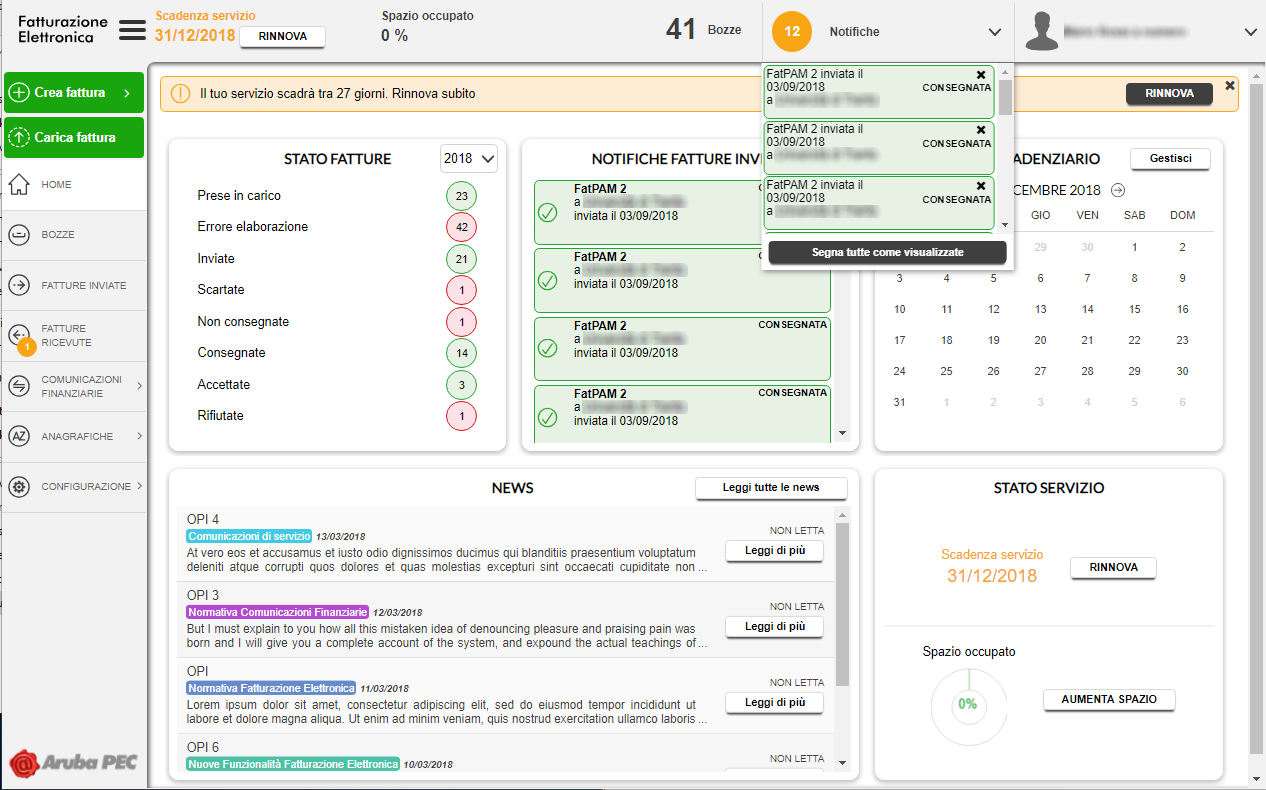This screenshot has height=790, width=1266.
Task: Click the Configurazione gear icon
Action: tap(19, 487)
